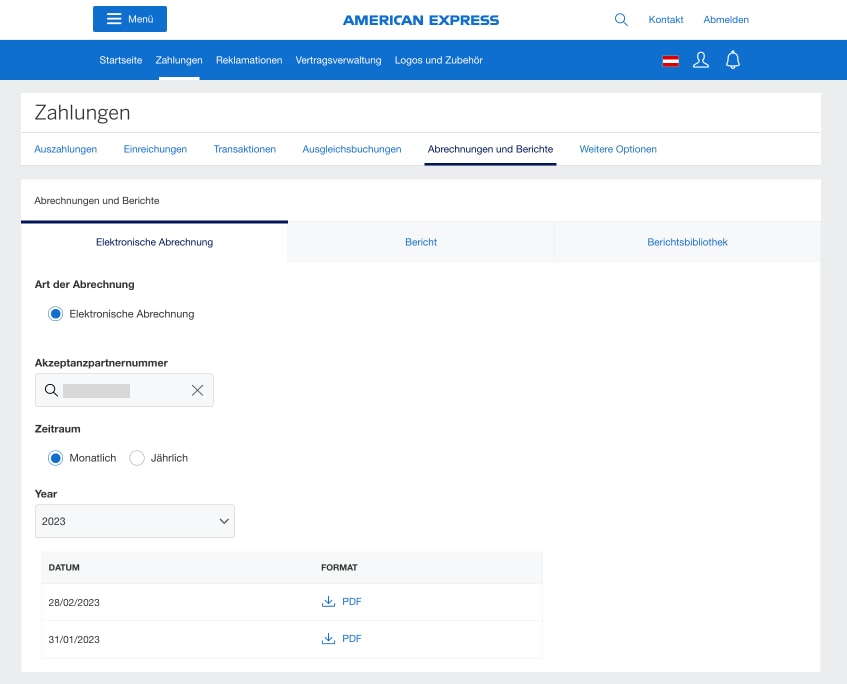Open the Berichtsbibliothek tab
The width and height of the screenshot is (847, 684).
click(x=687, y=241)
